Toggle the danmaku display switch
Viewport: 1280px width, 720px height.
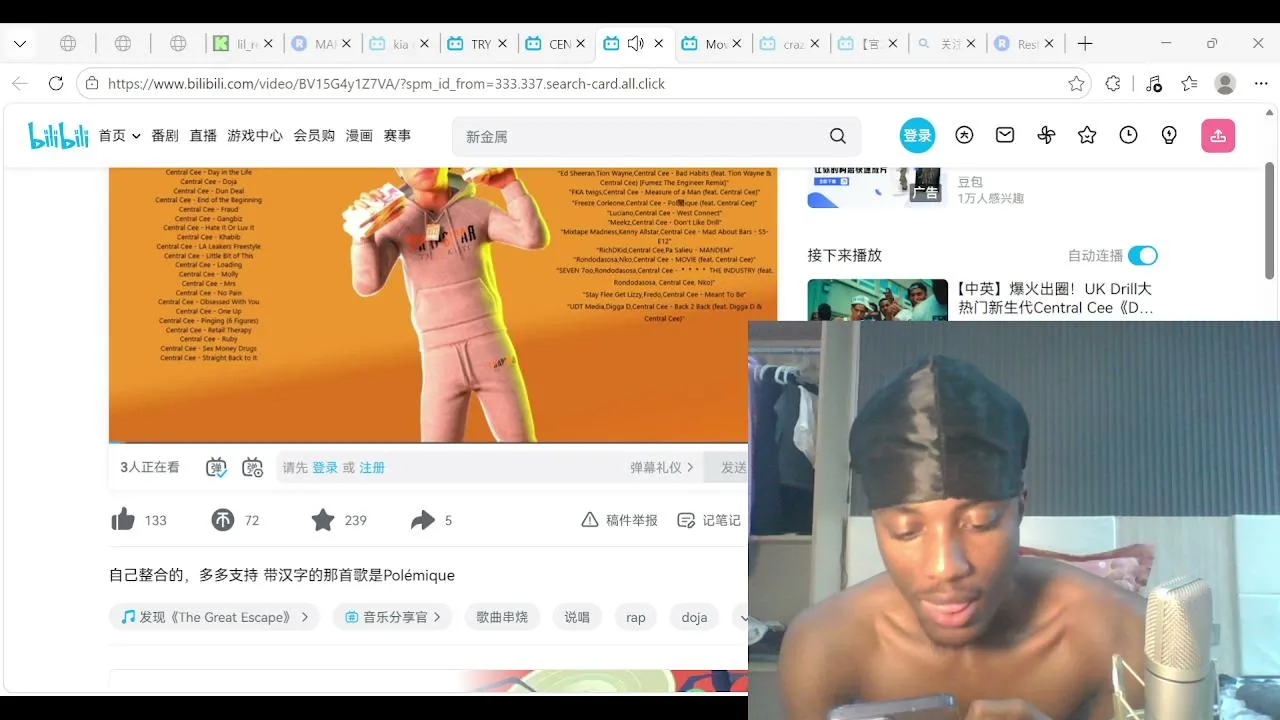(217, 467)
